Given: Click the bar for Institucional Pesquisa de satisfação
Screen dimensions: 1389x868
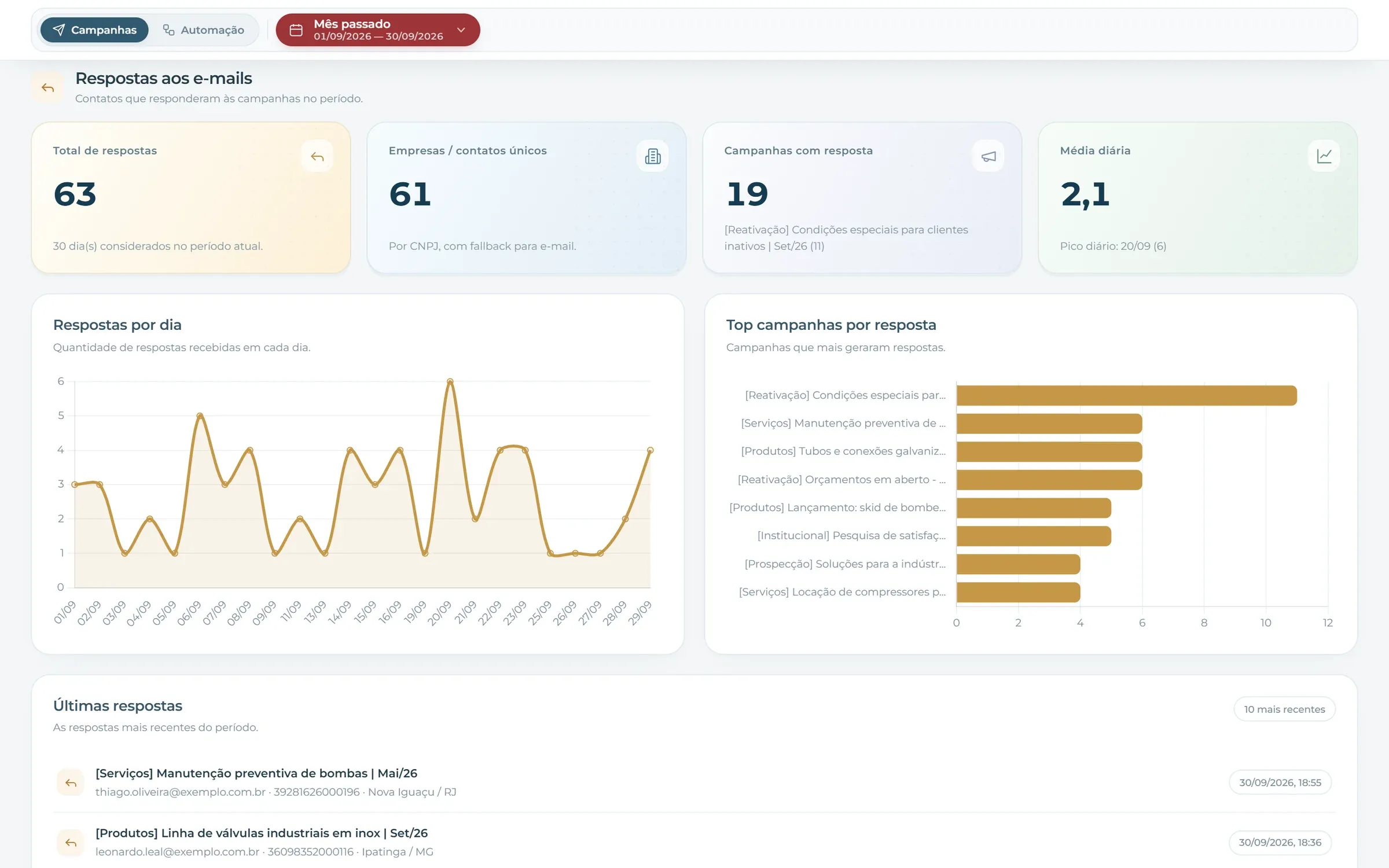Looking at the screenshot, I should coord(1034,536).
